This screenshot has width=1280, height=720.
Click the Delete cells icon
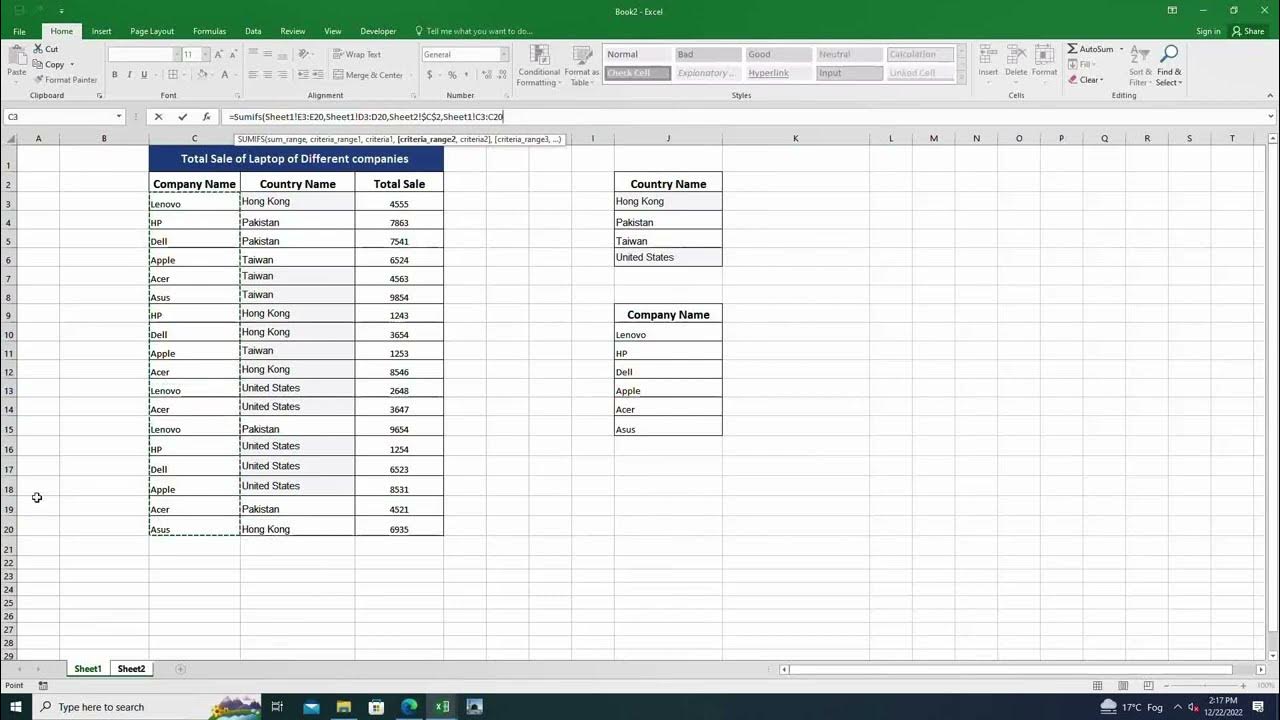point(1016,55)
